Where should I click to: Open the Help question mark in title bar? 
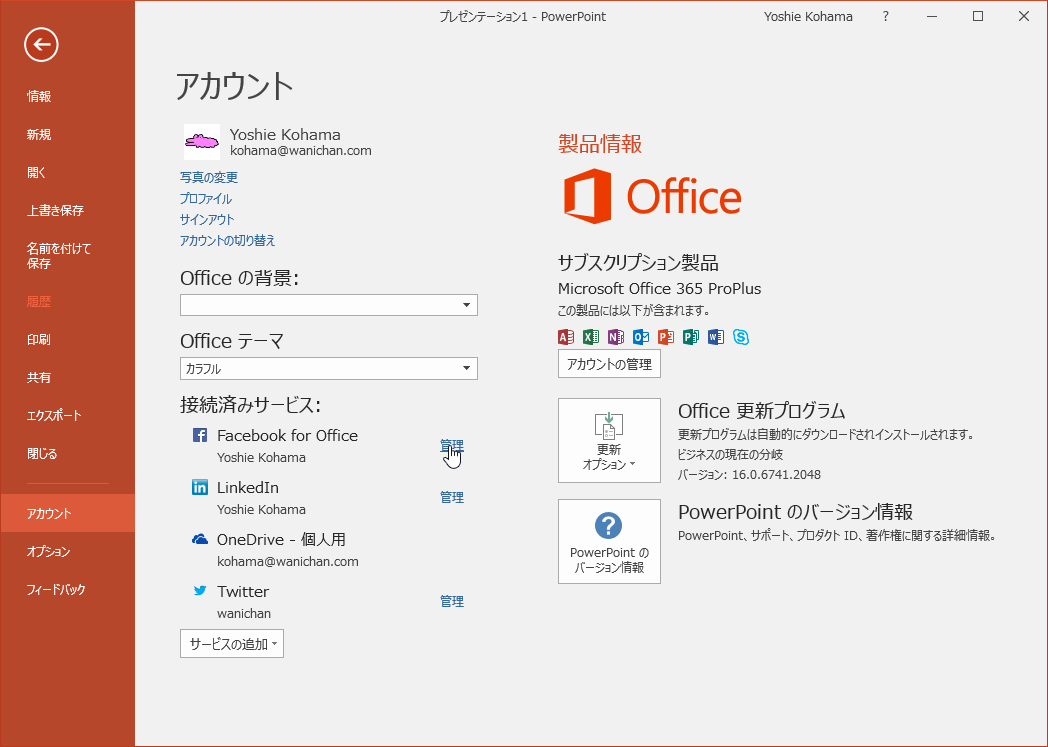pyautogui.click(x=886, y=17)
